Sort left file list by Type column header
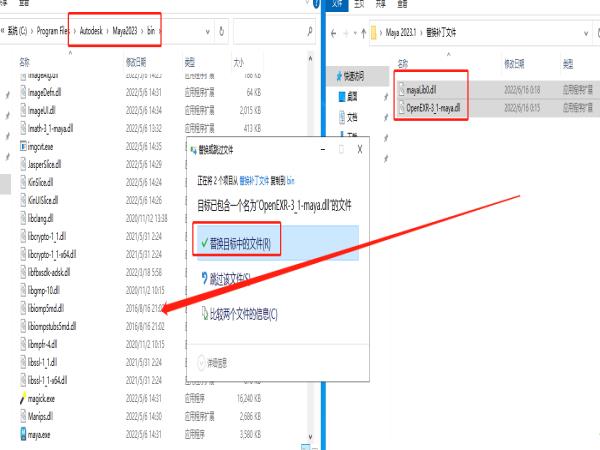The image size is (600, 450). (x=190, y=62)
